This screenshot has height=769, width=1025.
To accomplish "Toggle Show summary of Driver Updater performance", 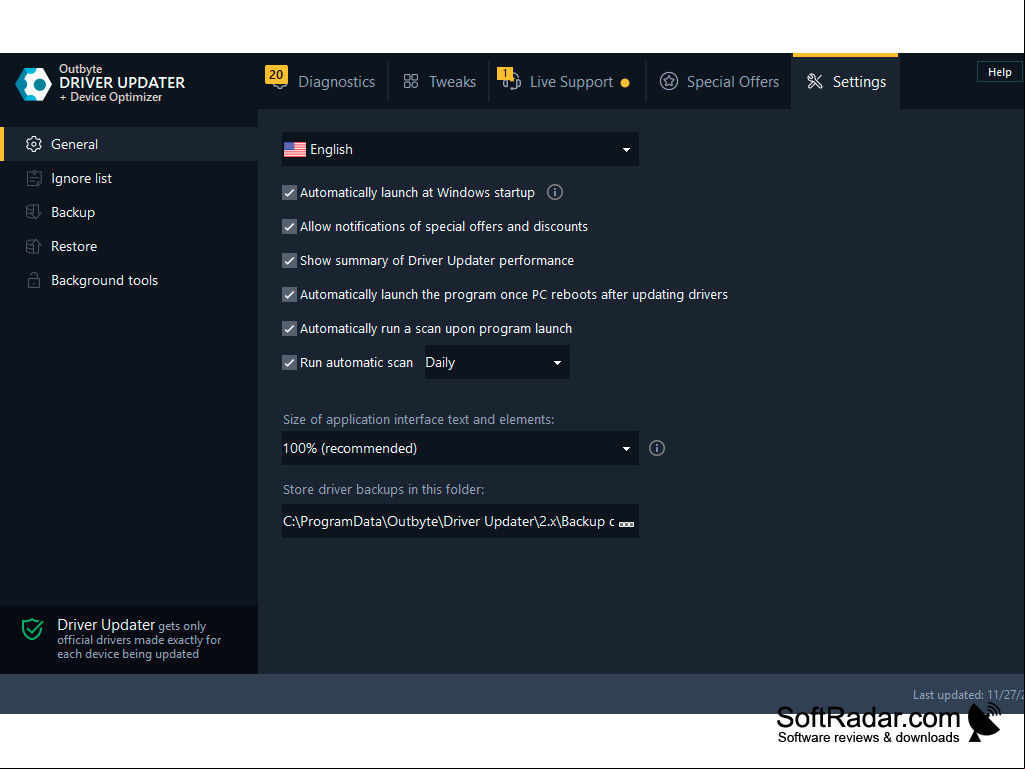I will [x=289, y=260].
